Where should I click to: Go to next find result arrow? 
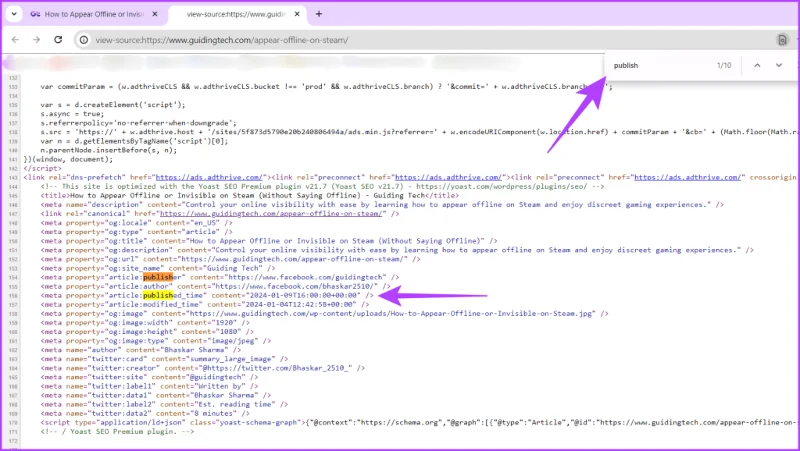click(779, 65)
